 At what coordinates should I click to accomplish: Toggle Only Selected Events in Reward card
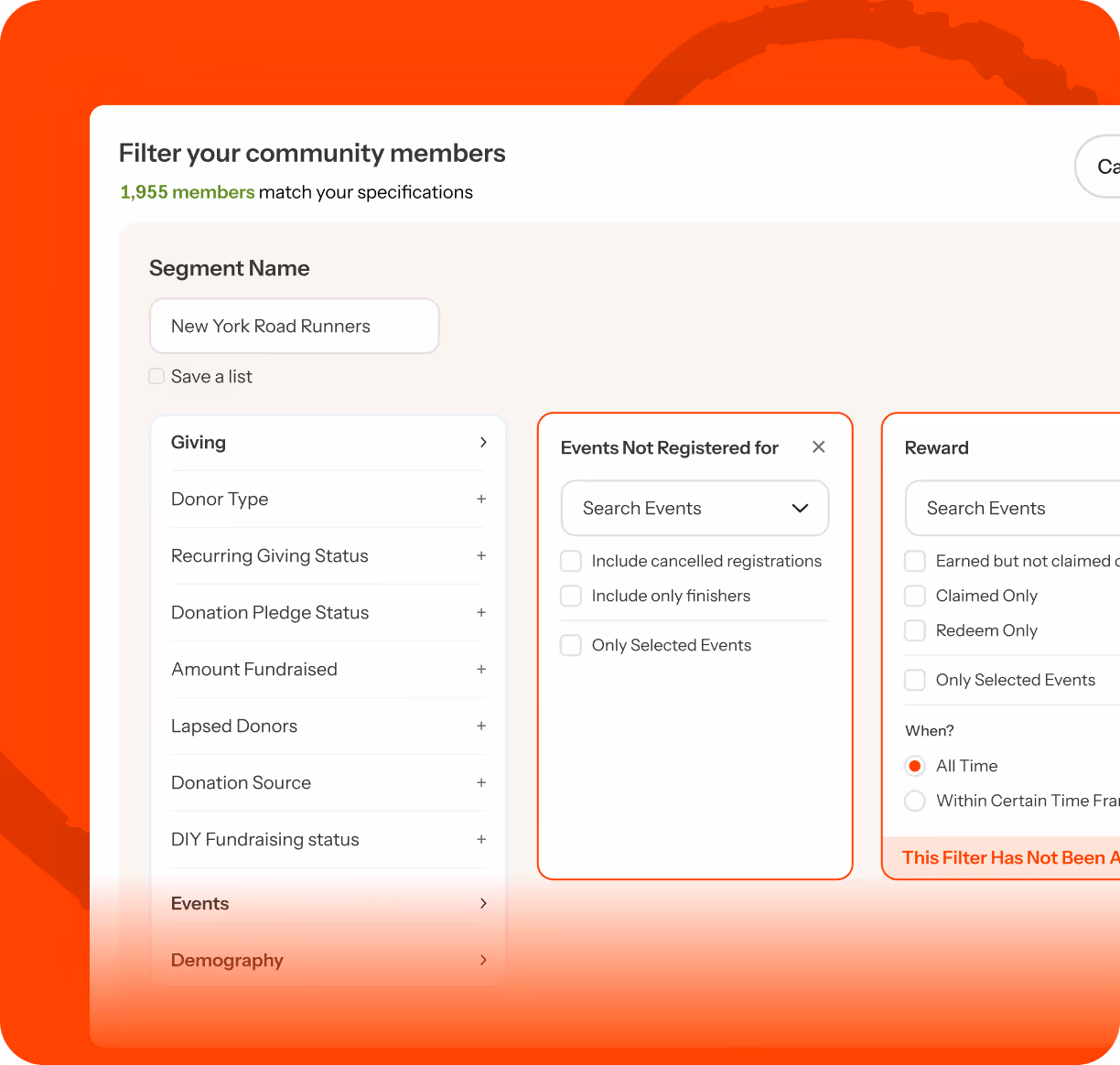tap(915, 680)
